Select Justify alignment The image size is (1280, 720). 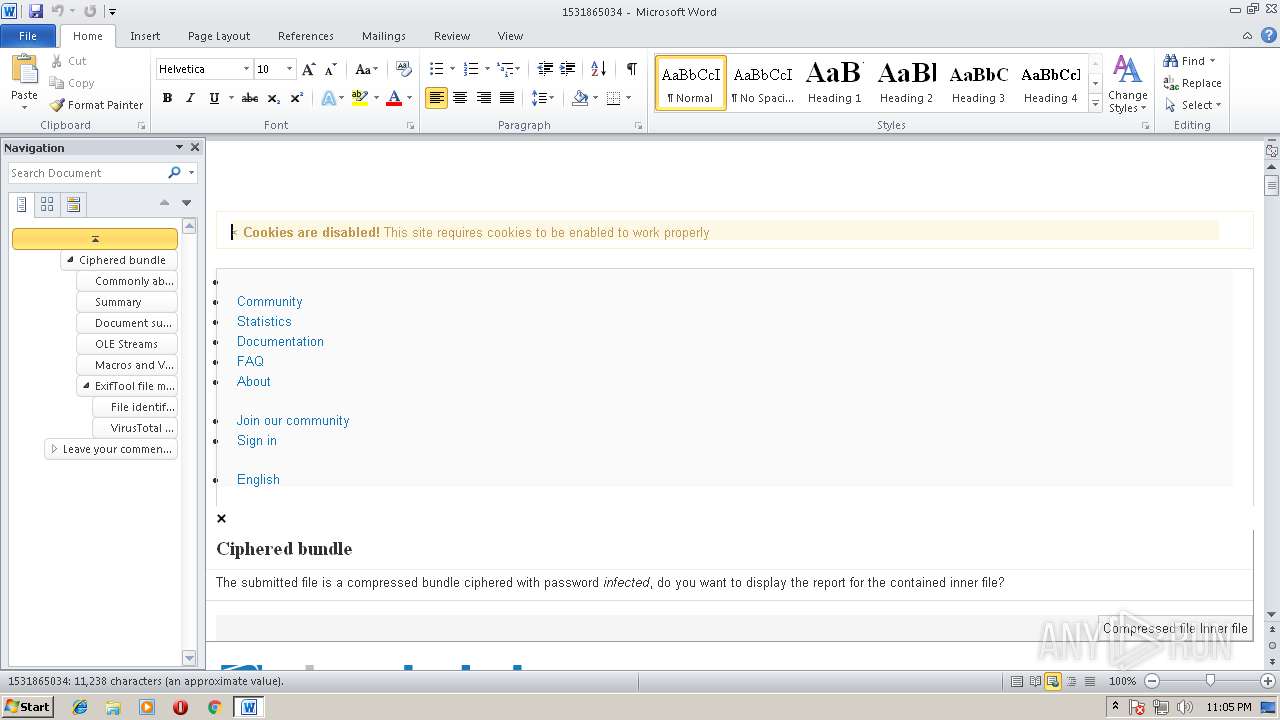(x=507, y=98)
